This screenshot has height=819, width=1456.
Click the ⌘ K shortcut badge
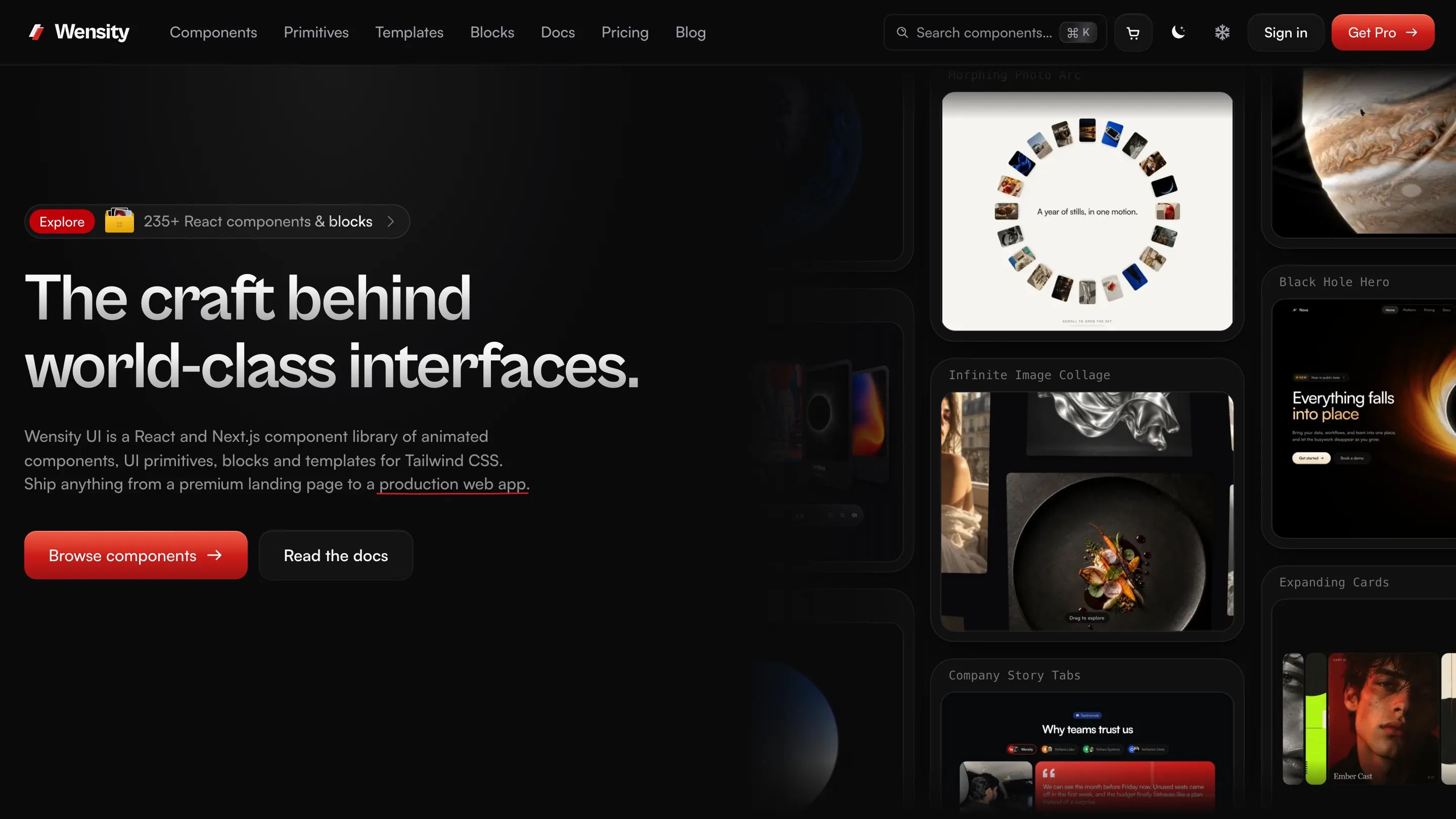[1078, 33]
